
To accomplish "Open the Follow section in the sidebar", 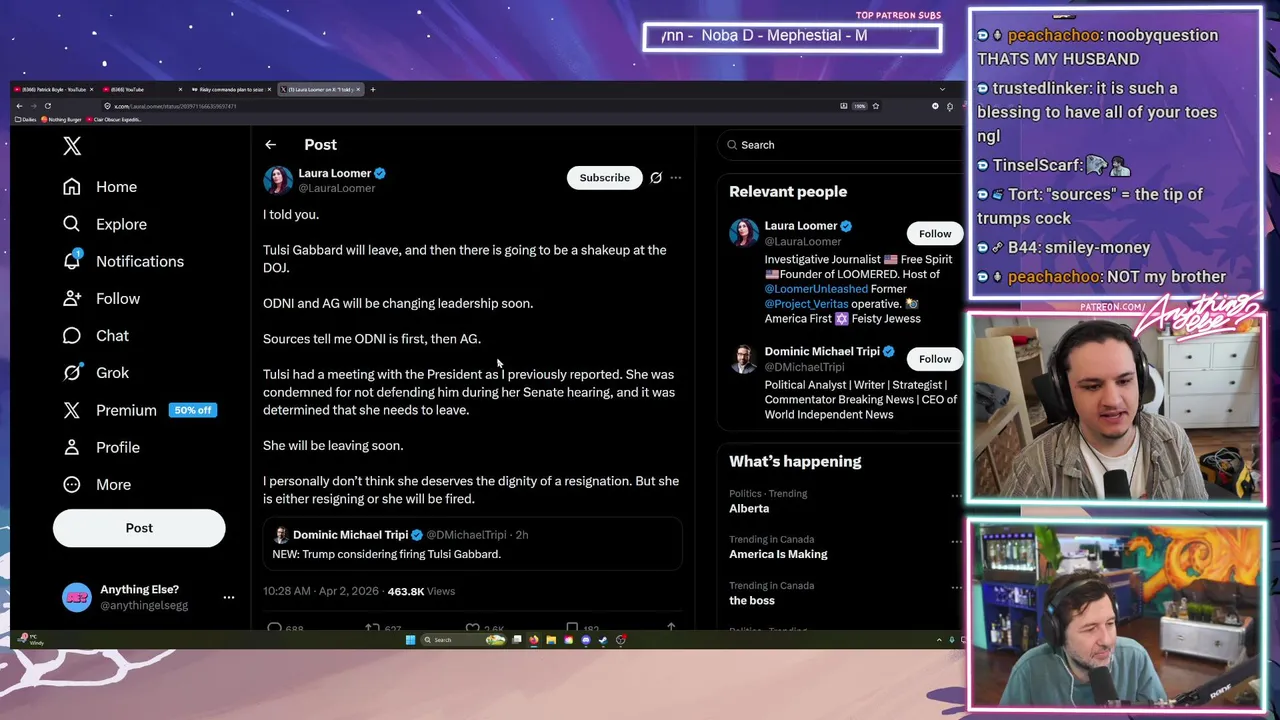I will 101,298.
